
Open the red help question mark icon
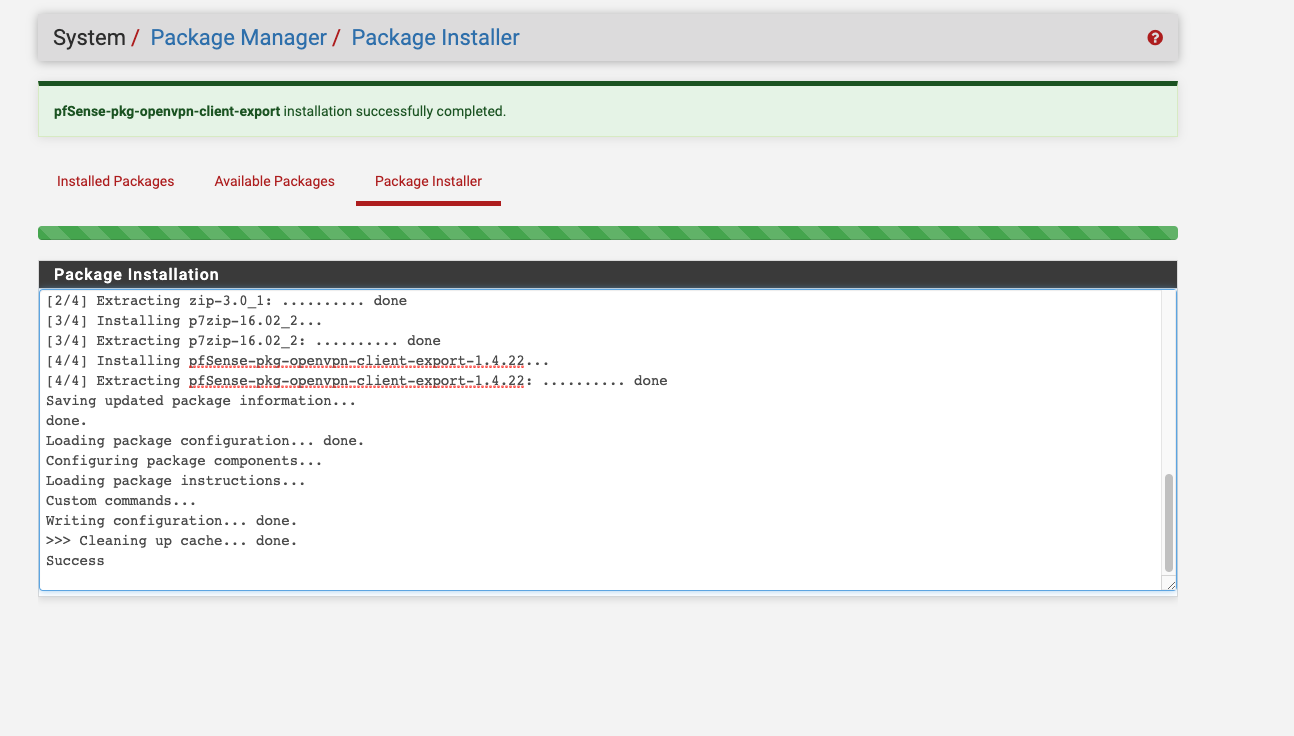(x=1155, y=38)
